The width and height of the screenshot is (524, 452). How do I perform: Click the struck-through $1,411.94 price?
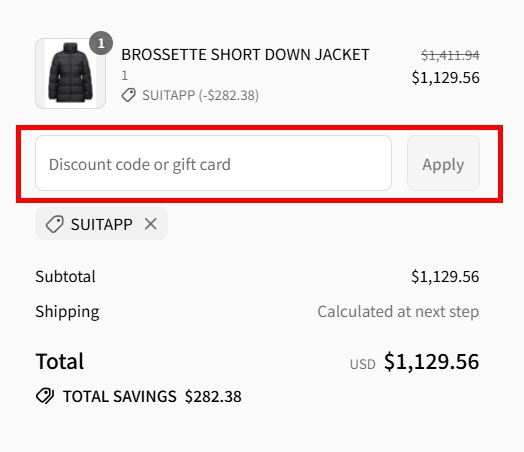[x=450, y=55]
